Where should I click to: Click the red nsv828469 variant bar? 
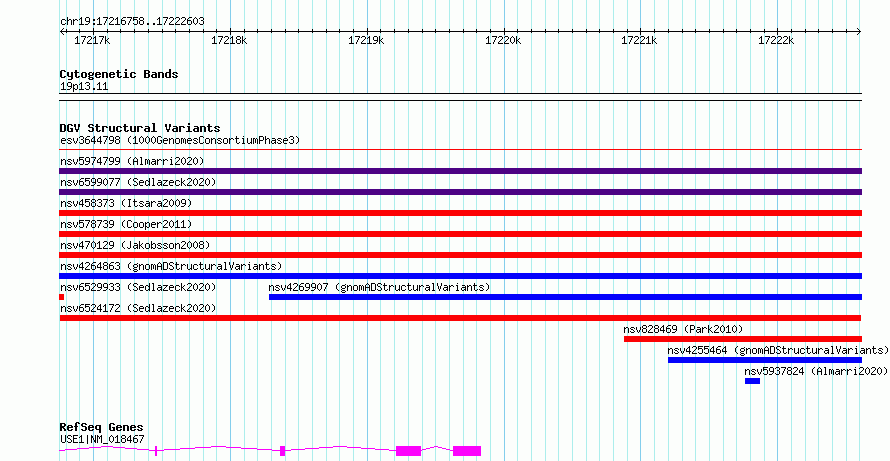point(743,339)
